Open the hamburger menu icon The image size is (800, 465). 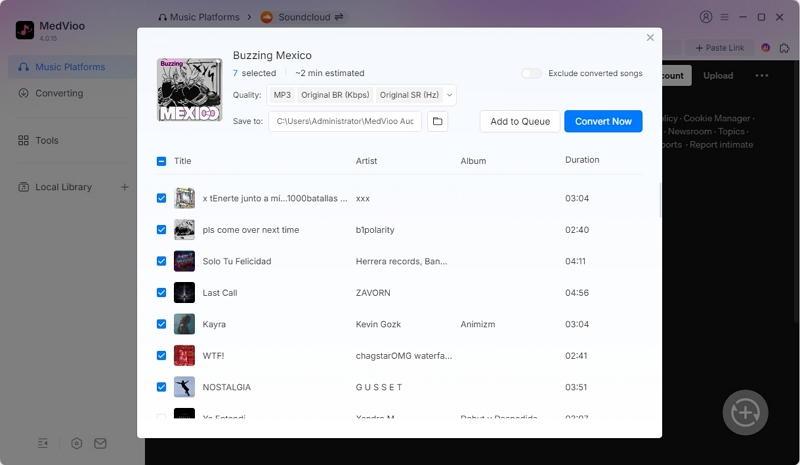(x=724, y=17)
